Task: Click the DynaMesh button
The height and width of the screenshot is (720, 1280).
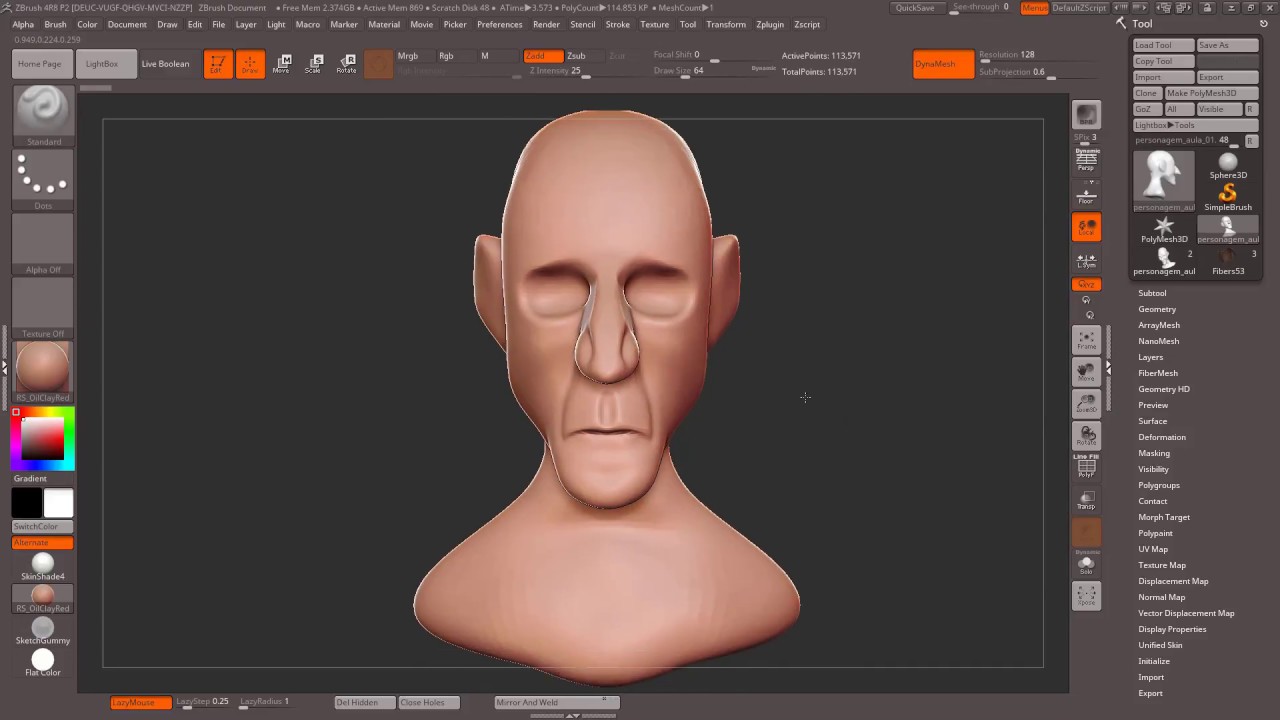Action: point(943,64)
